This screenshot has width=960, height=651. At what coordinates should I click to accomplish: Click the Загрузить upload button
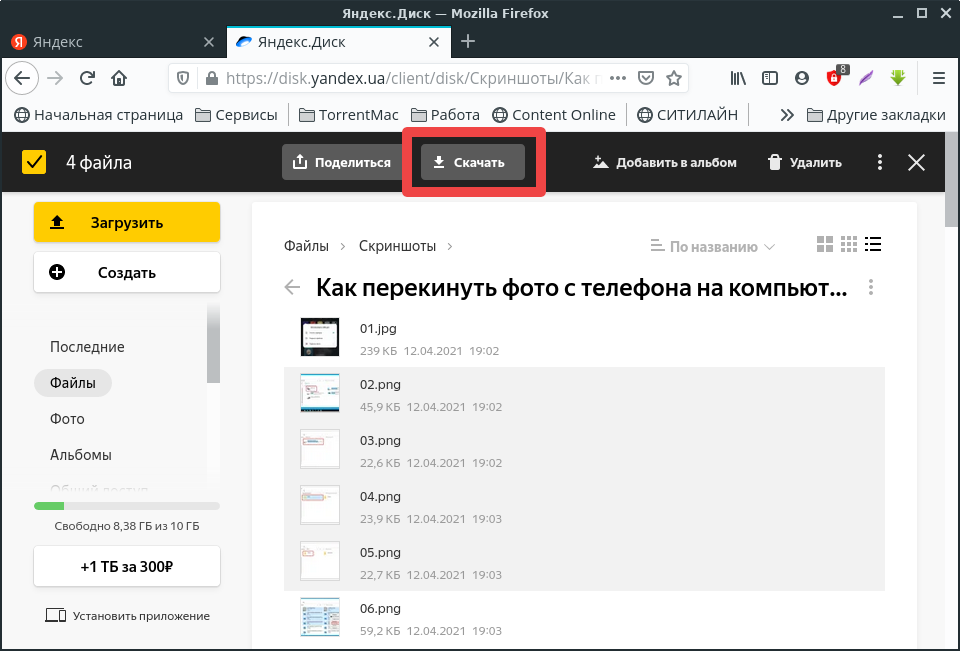click(x=126, y=223)
